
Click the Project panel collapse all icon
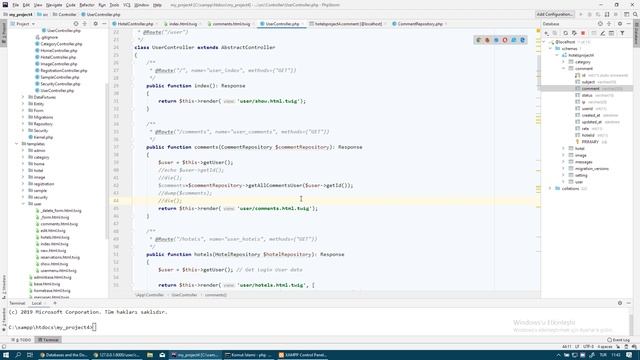tap(85, 24)
